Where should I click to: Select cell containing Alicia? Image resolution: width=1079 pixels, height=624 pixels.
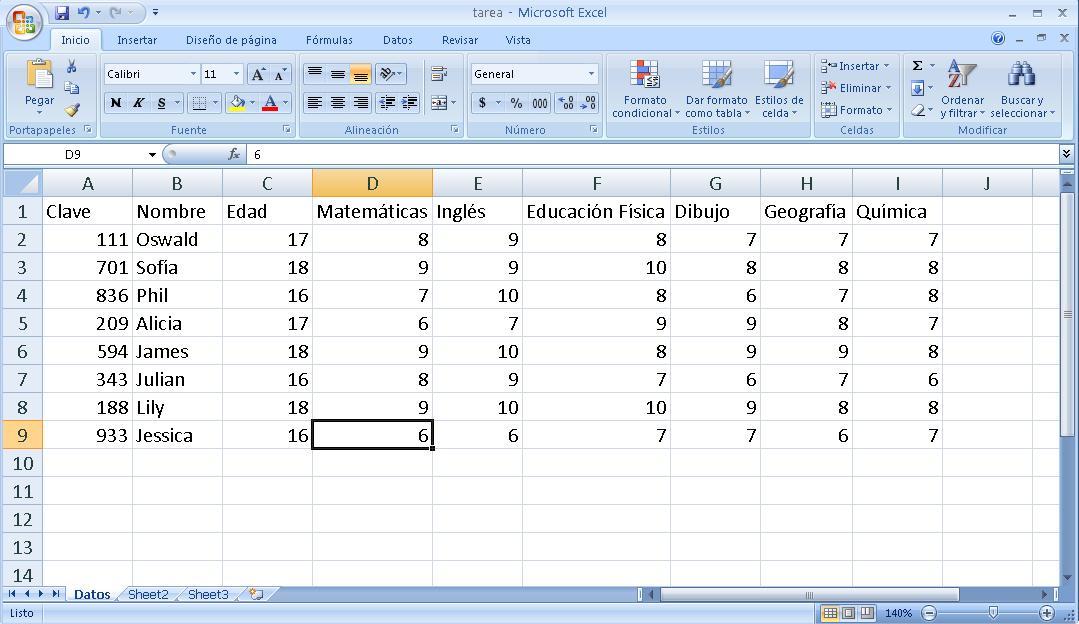click(177, 323)
